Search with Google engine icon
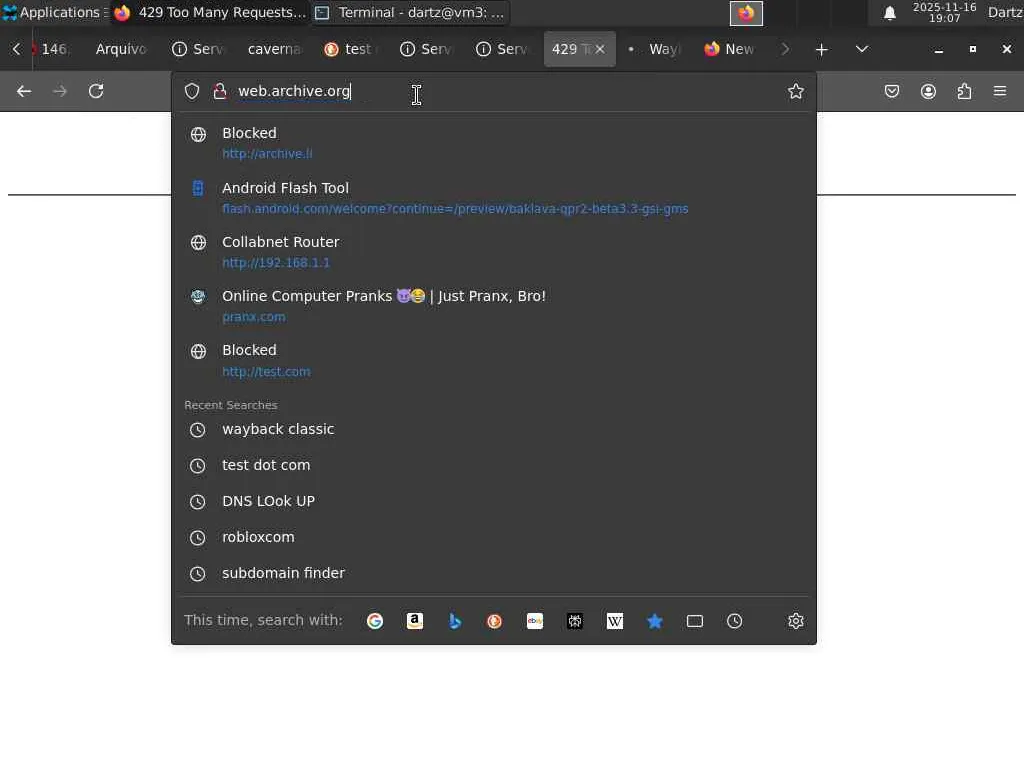 click(x=375, y=621)
